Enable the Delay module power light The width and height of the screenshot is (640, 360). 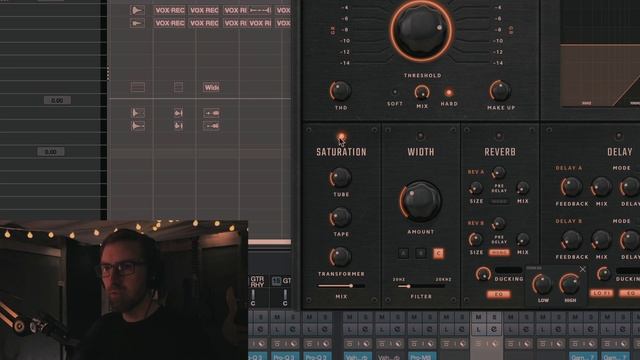pyautogui.click(x=619, y=136)
